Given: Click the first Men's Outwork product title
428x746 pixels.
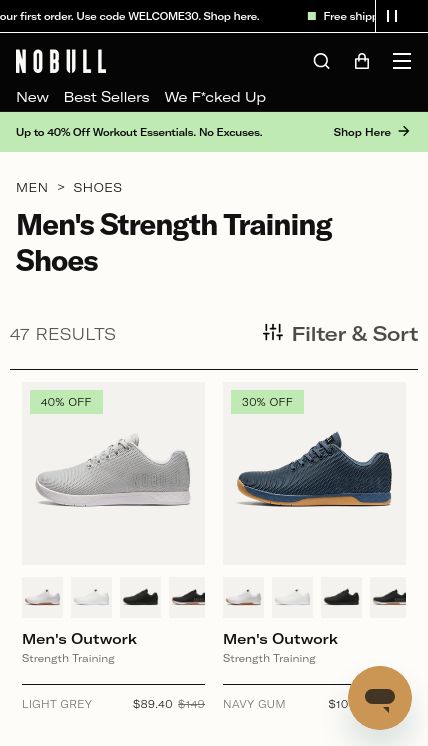Looking at the screenshot, I should (x=79, y=639).
